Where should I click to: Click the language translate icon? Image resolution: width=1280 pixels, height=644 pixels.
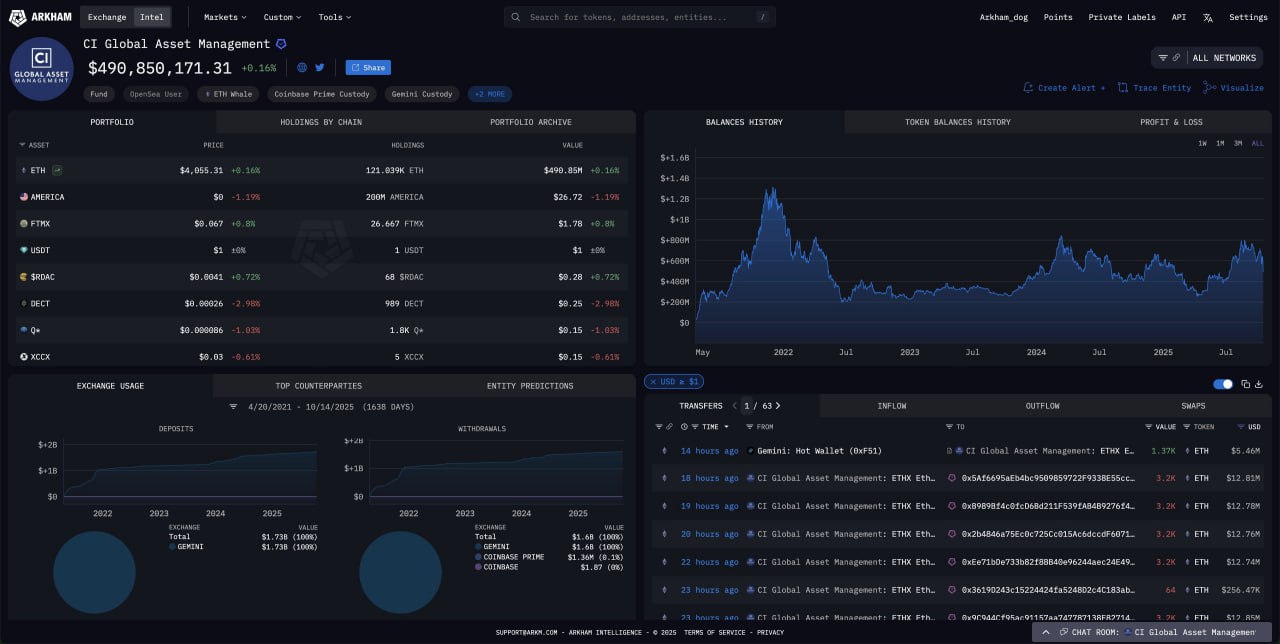click(x=1208, y=17)
